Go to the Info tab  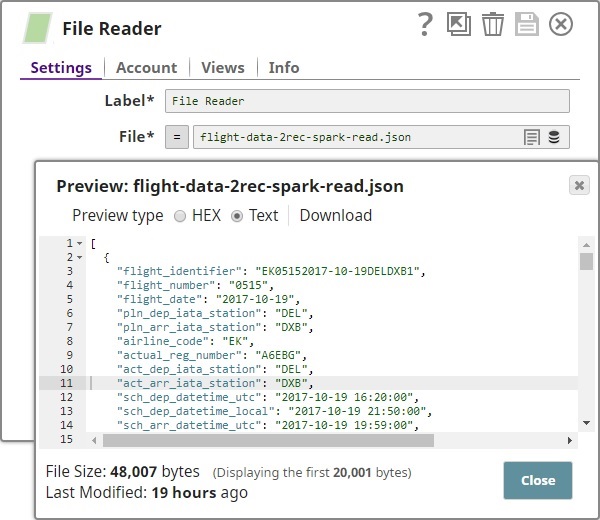click(x=284, y=68)
